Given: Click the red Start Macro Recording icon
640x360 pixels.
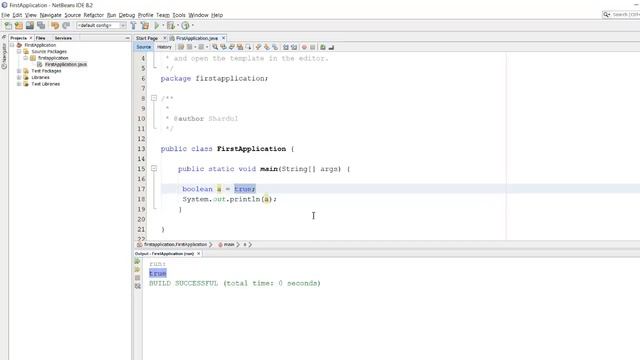Looking at the screenshot, I should coord(304,47).
